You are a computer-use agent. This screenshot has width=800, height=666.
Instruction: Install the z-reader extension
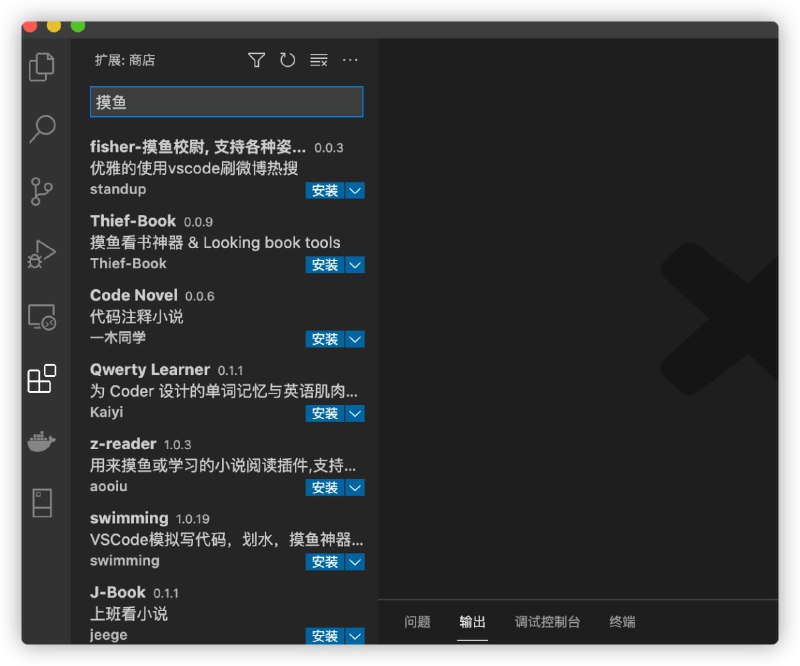click(x=325, y=488)
